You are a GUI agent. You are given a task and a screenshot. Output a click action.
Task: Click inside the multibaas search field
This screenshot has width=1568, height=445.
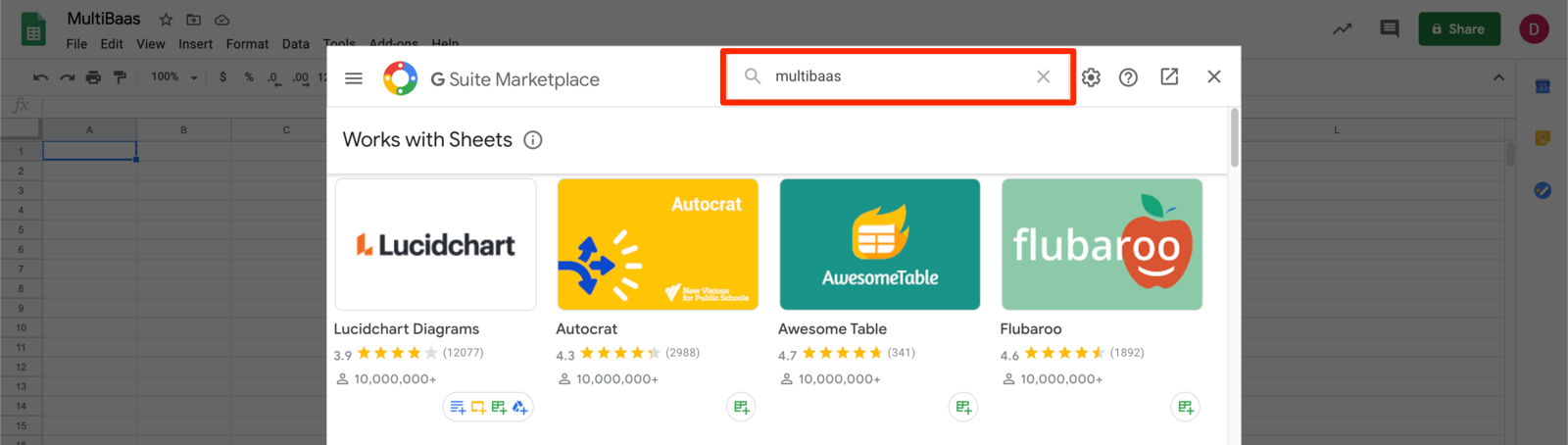point(897,76)
